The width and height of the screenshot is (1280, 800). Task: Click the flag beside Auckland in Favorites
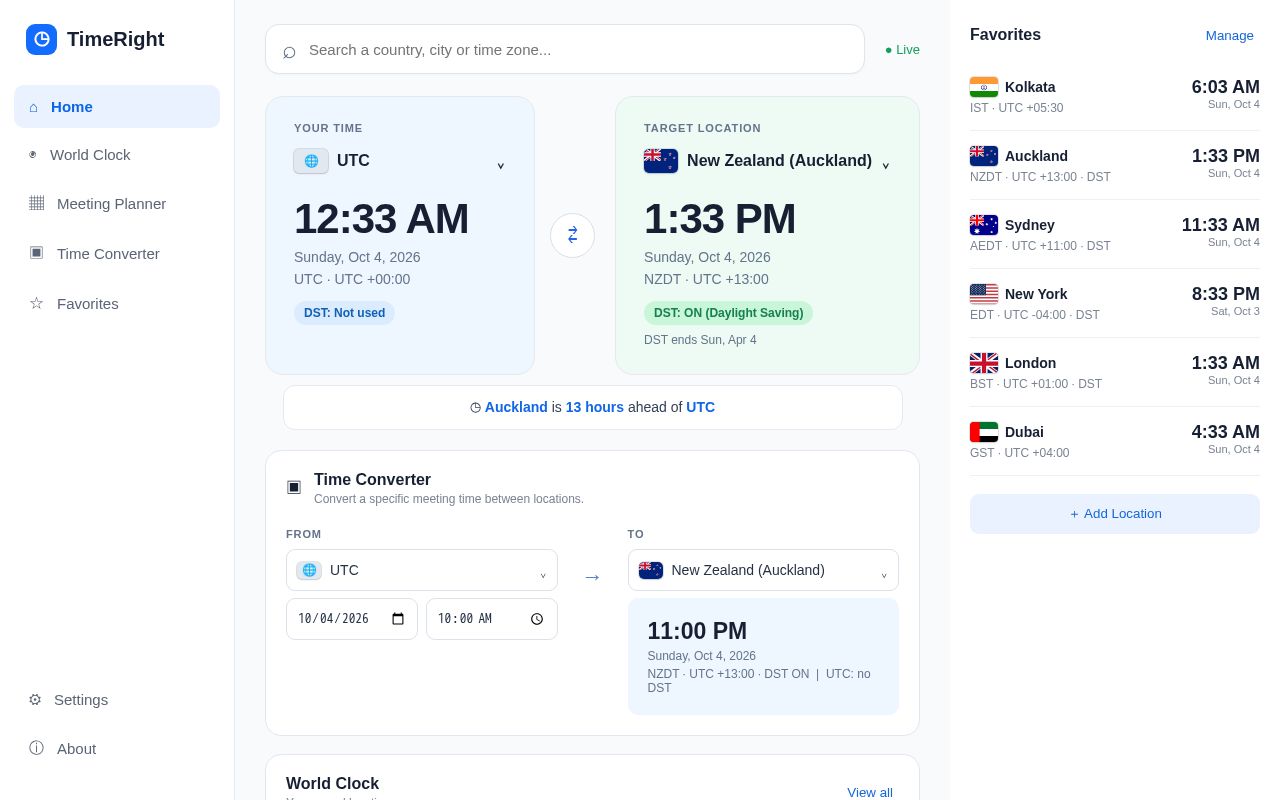[x=984, y=156]
